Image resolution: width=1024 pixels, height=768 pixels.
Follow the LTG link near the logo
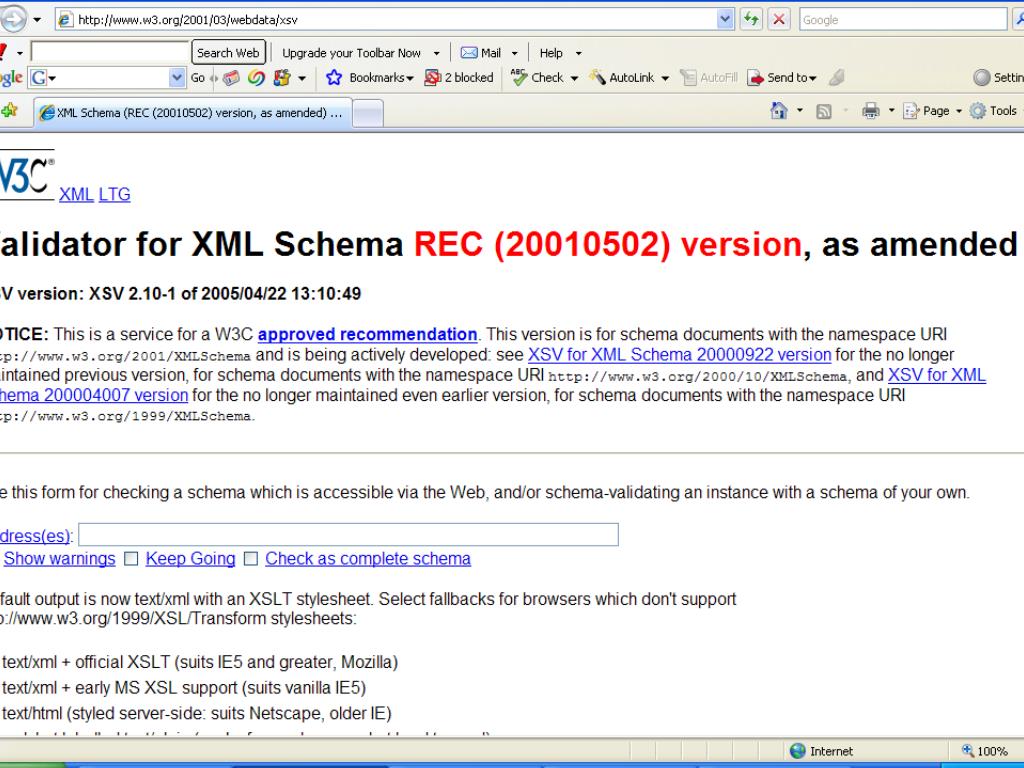click(x=114, y=195)
